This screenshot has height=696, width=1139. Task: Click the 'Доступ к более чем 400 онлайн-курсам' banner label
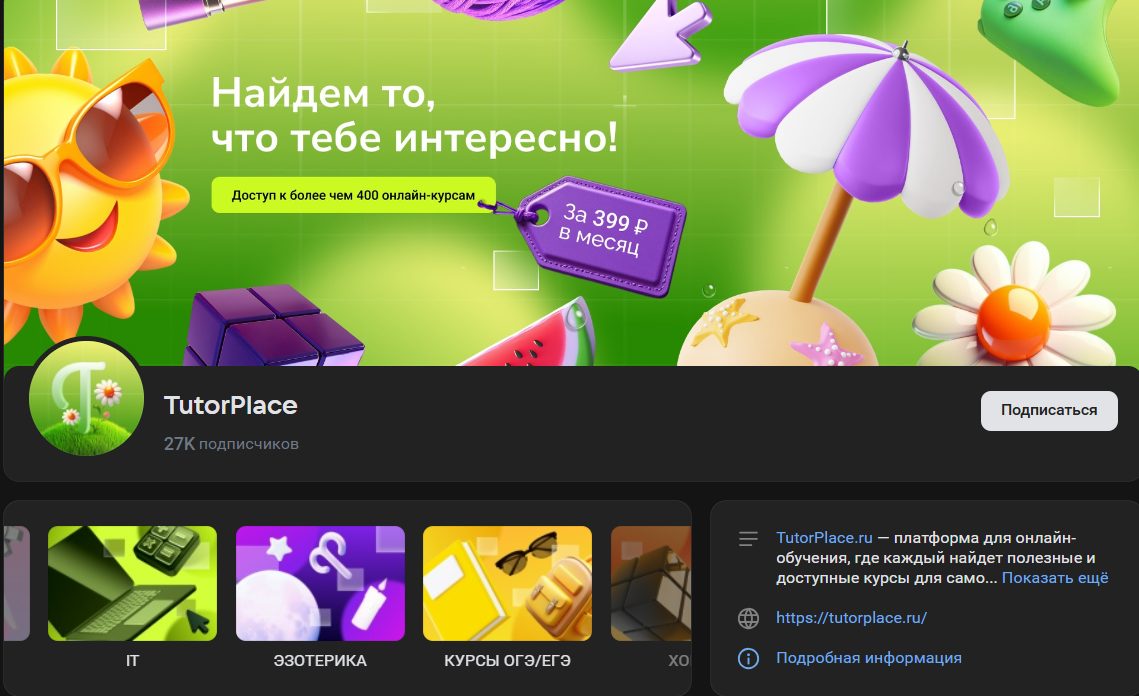353,196
